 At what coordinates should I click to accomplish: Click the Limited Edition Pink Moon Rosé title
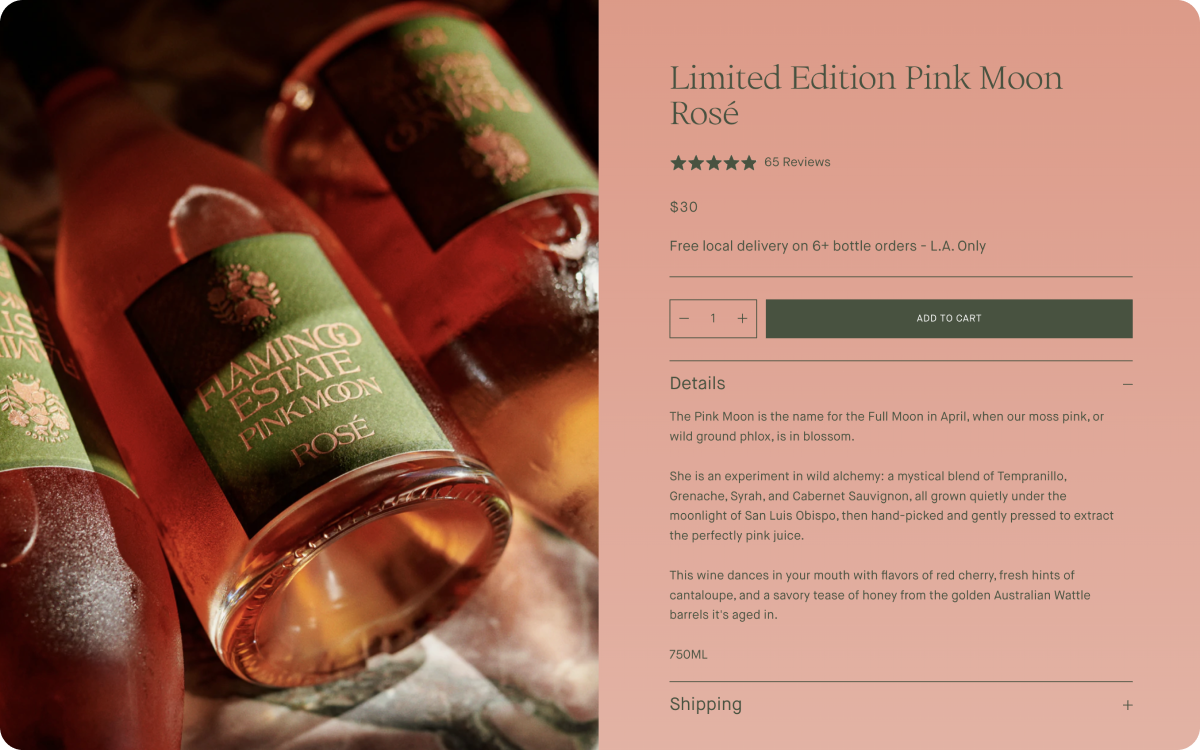pos(866,95)
